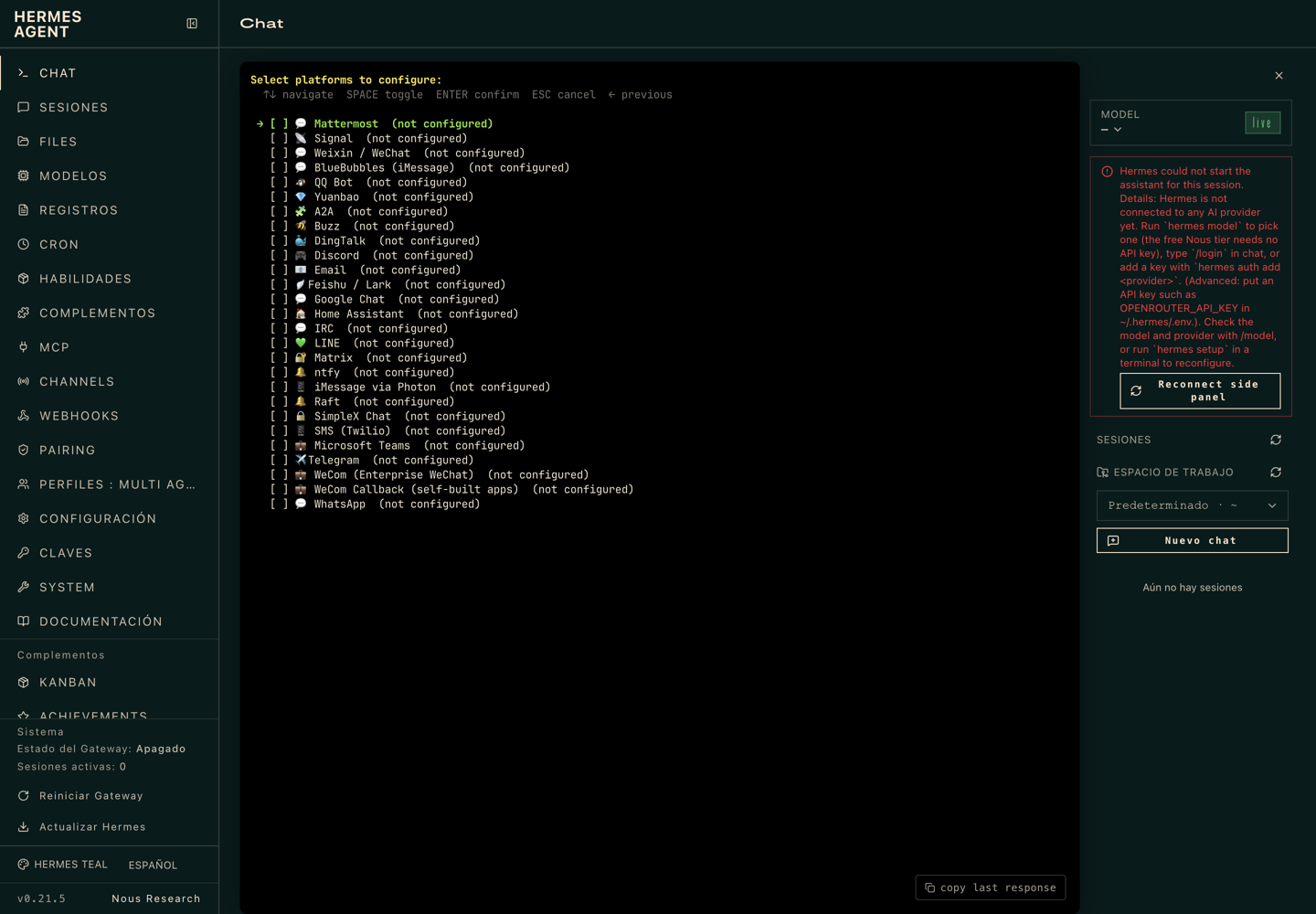
Task: Navigate to Webhooks
Action: [110, 416]
